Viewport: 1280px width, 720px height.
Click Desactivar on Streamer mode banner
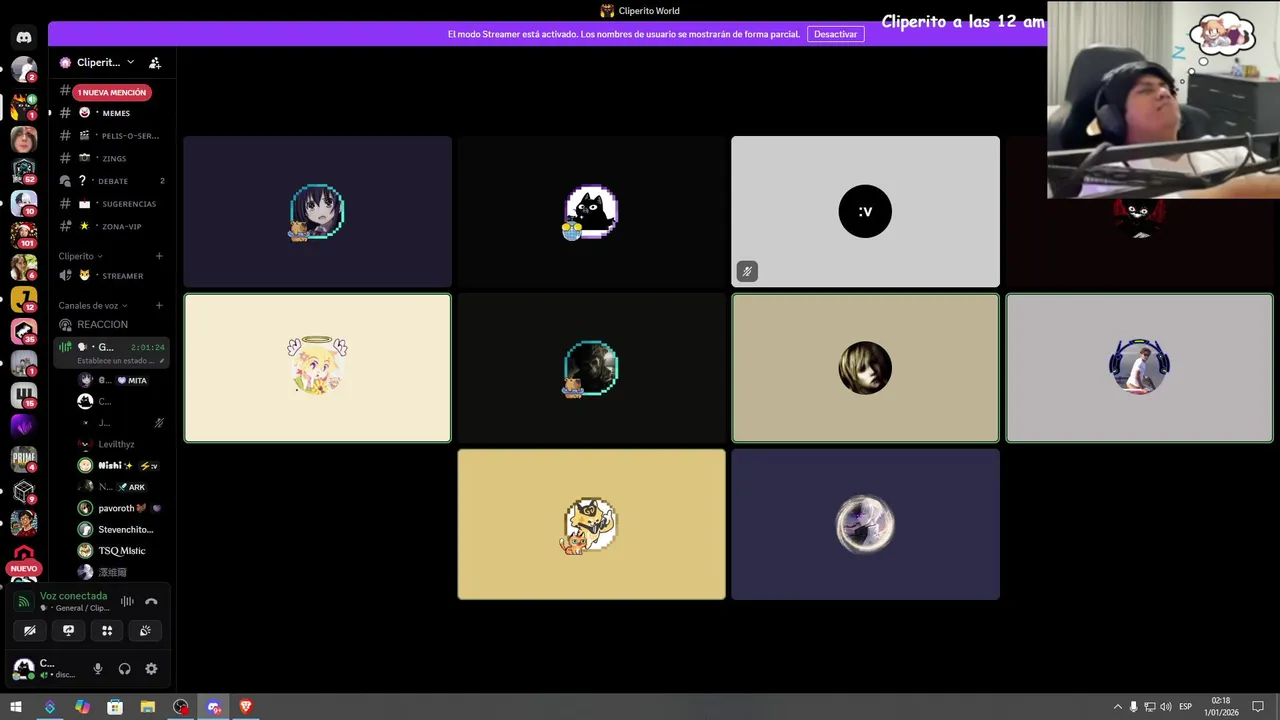point(835,34)
